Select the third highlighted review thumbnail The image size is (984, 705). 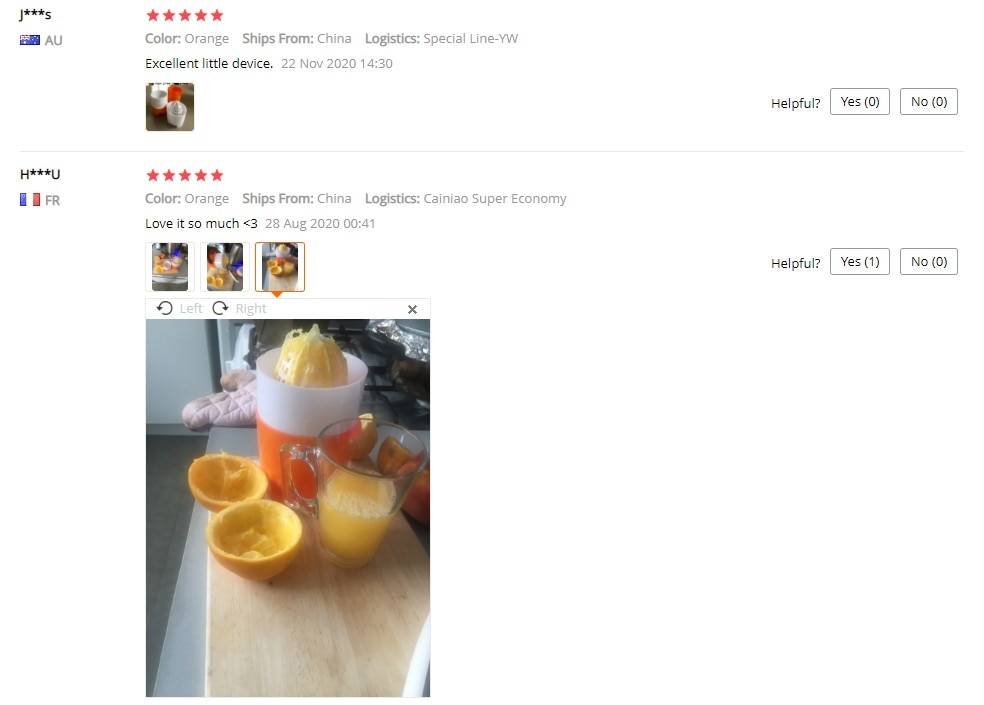coord(280,267)
